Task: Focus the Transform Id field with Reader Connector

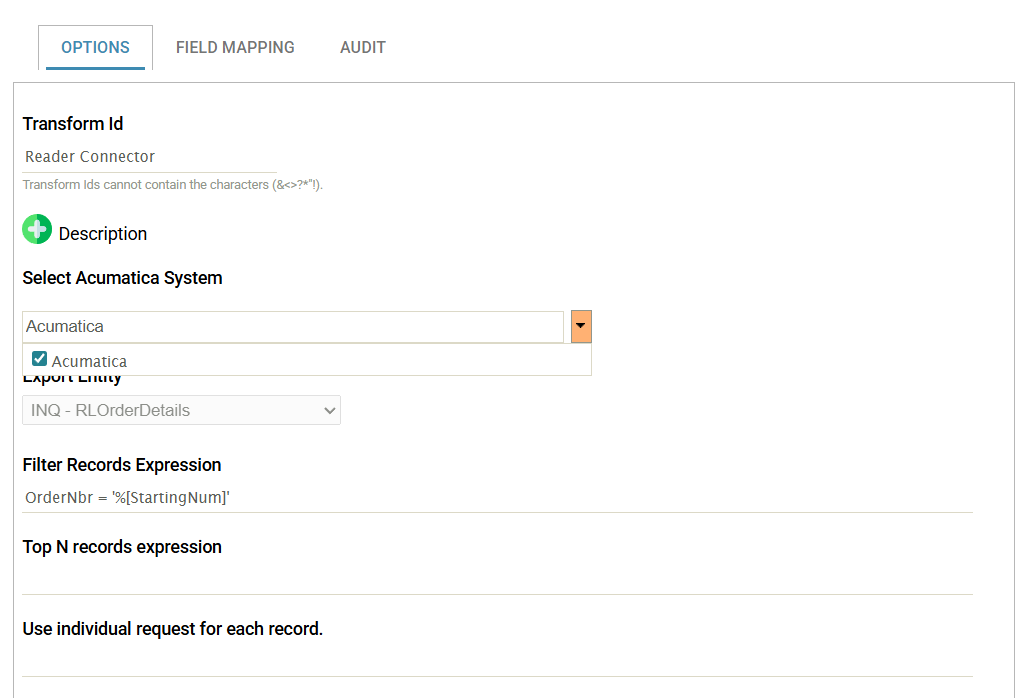Action: click(148, 157)
